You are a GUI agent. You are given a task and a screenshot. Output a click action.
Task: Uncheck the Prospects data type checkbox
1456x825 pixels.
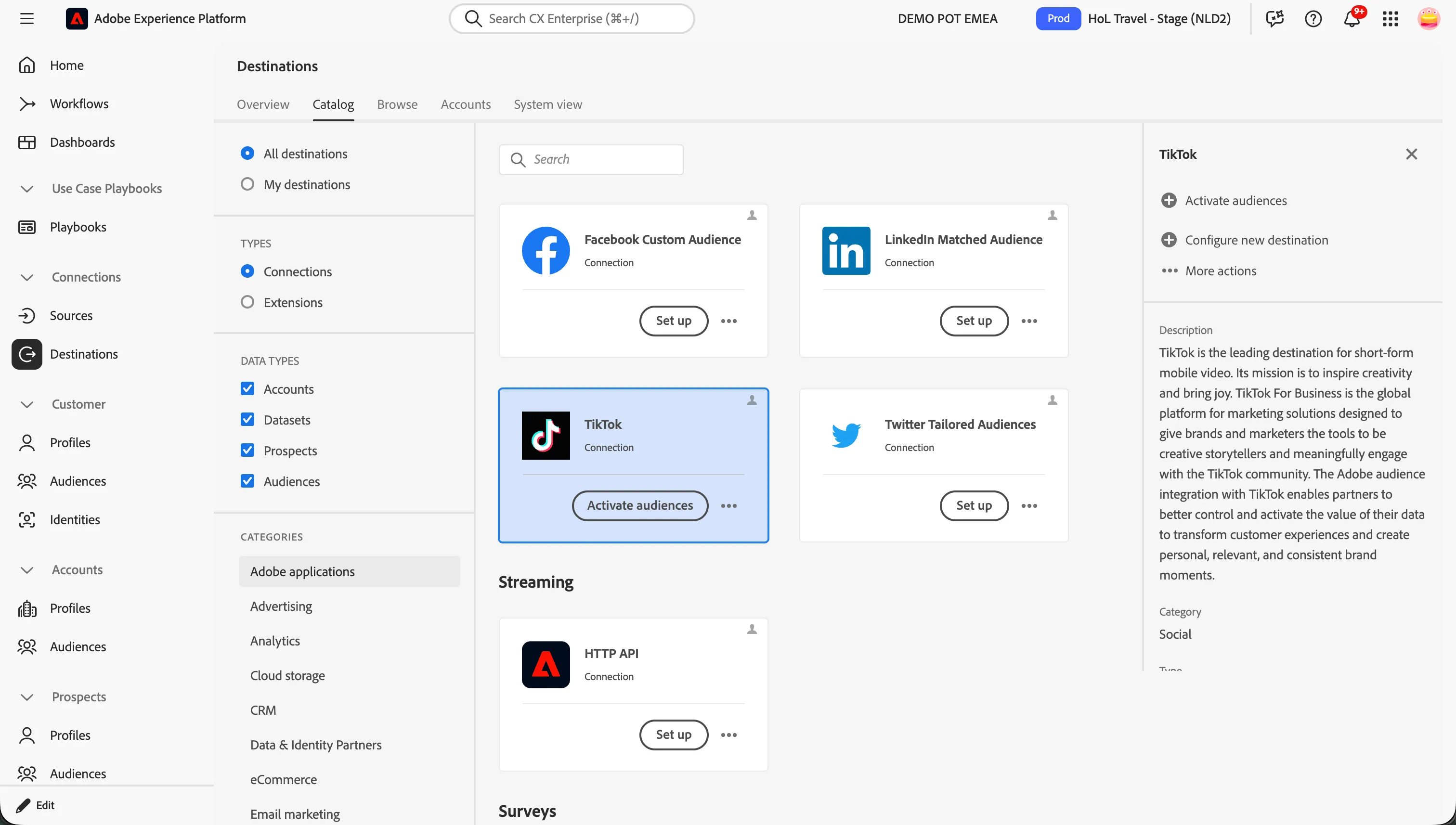247,451
